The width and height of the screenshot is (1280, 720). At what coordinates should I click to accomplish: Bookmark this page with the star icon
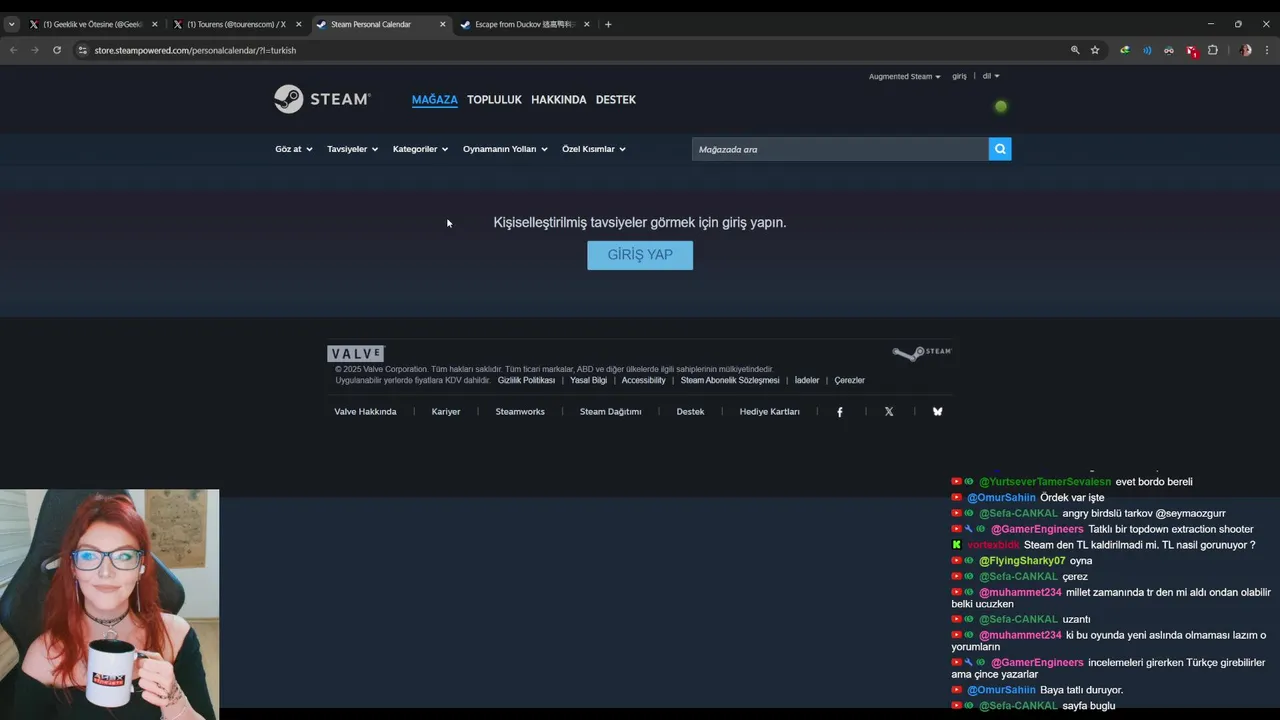pyautogui.click(x=1095, y=50)
